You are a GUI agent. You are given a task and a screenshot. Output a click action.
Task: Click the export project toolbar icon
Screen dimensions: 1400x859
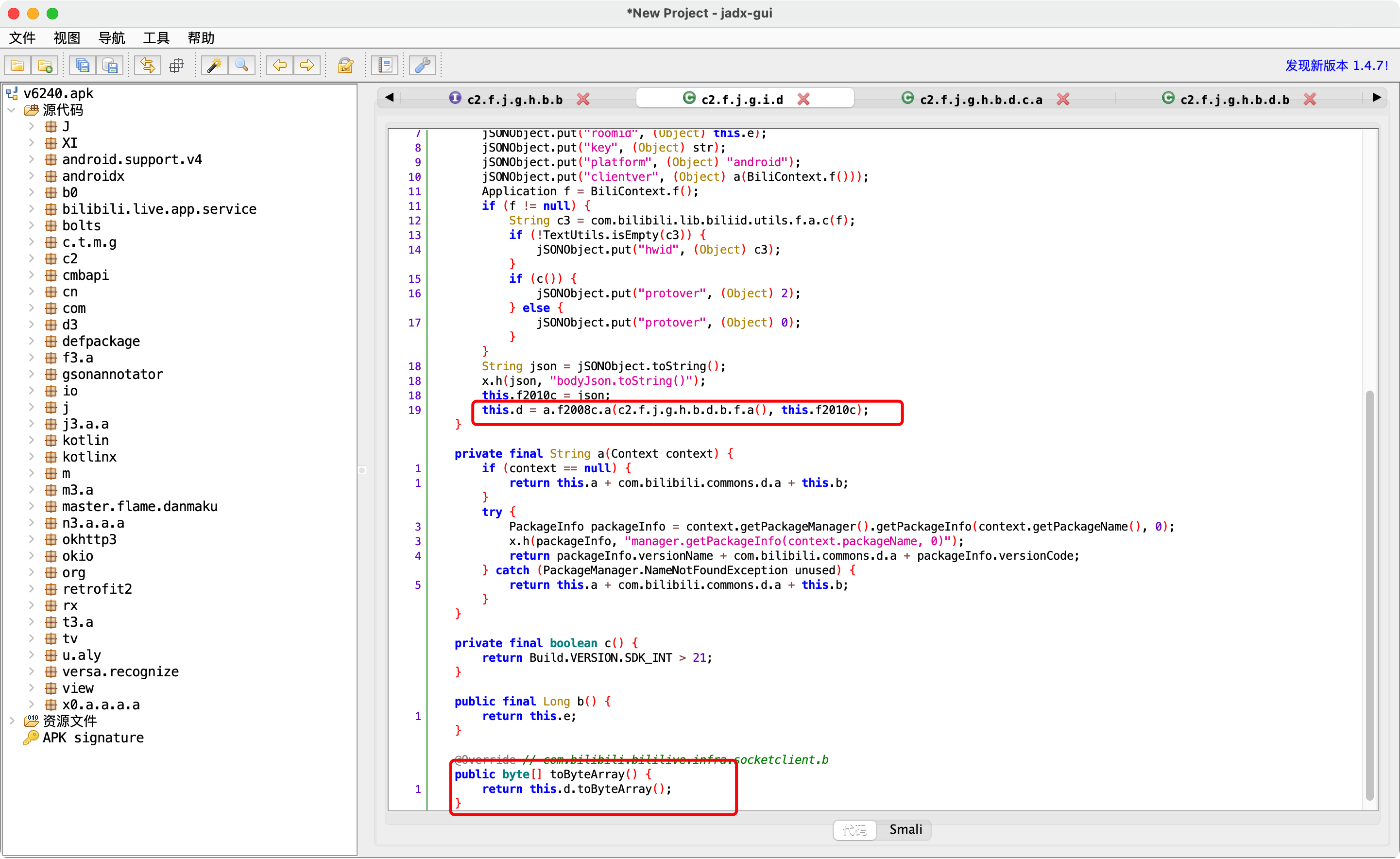click(110, 65)
